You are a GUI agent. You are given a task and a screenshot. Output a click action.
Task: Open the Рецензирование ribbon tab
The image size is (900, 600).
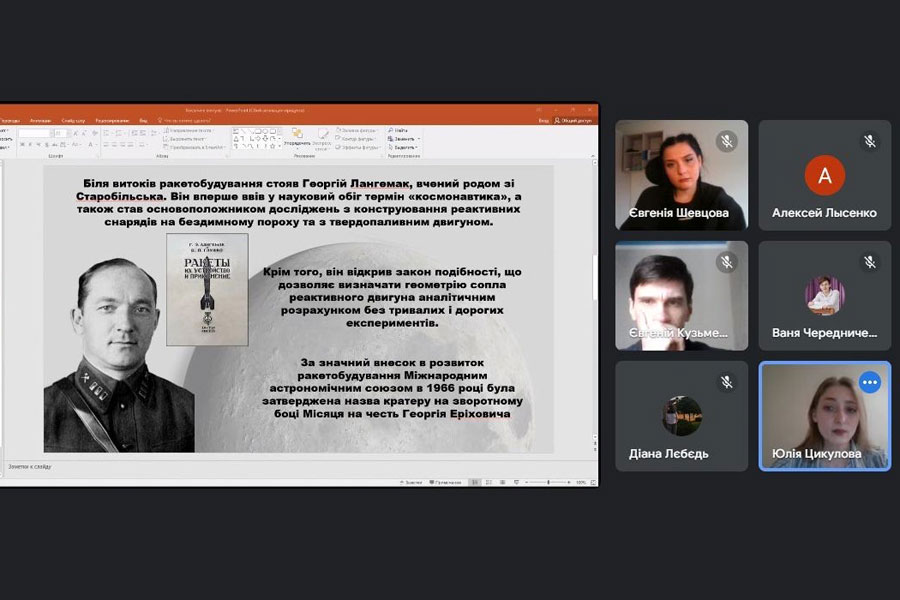point(112,121)
